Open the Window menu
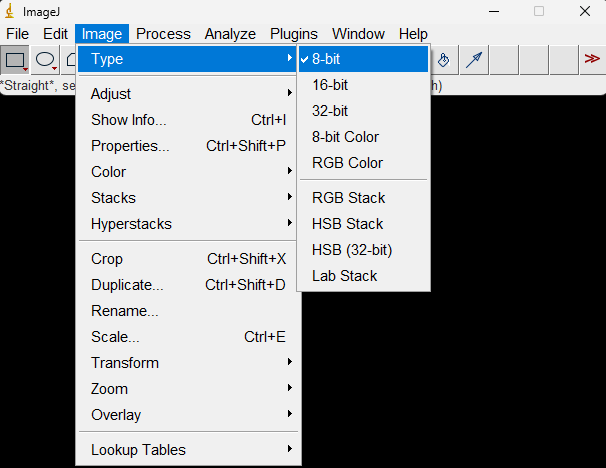 coord(358,34)
